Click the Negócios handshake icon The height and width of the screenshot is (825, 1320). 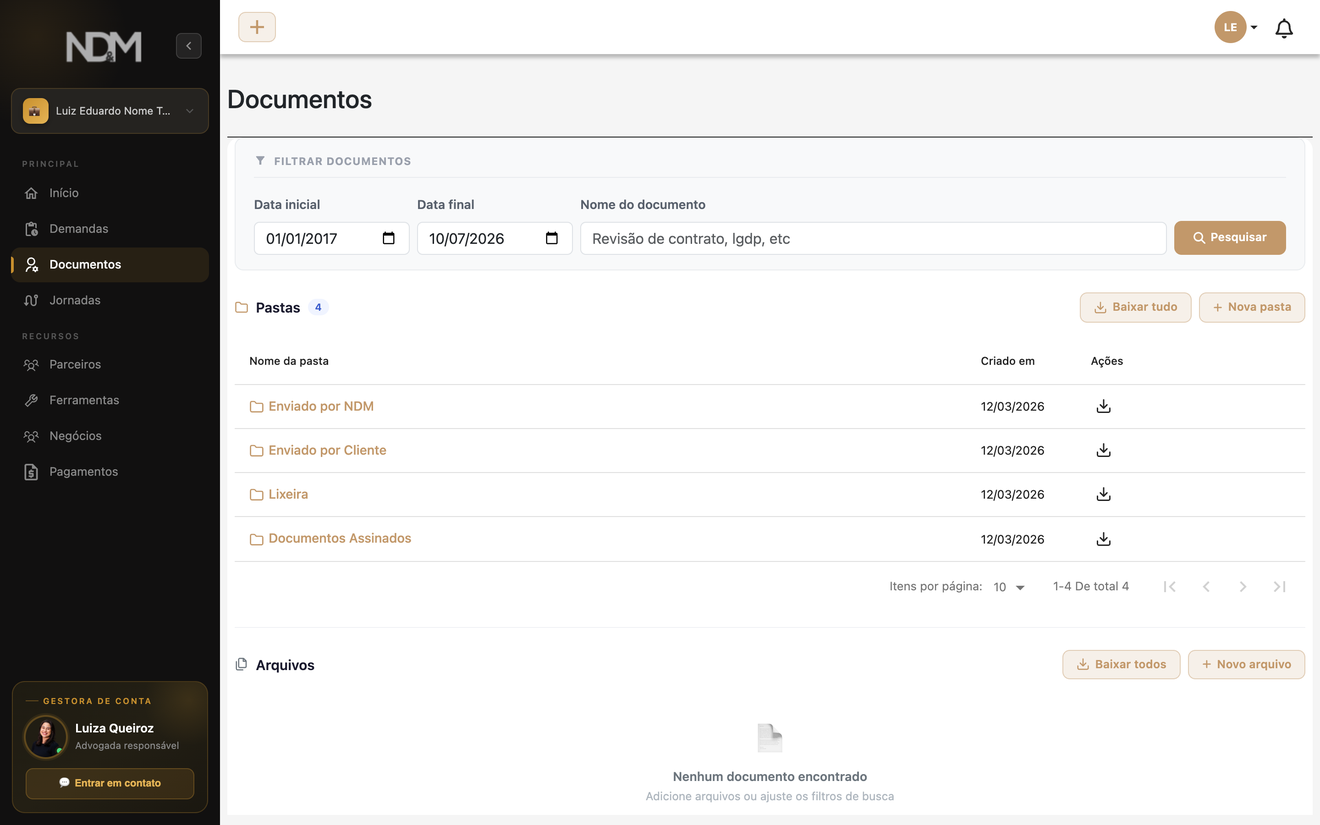31,436
